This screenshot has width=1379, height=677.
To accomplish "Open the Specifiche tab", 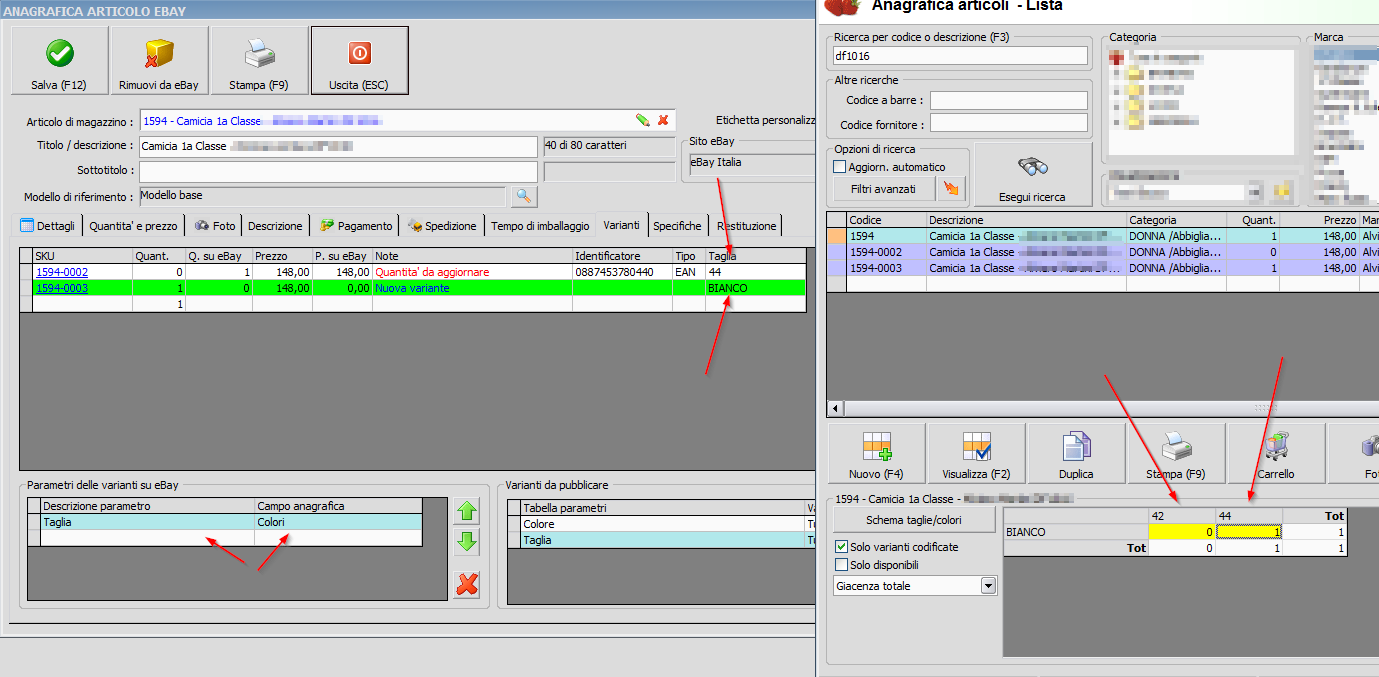I will (677, 225).
